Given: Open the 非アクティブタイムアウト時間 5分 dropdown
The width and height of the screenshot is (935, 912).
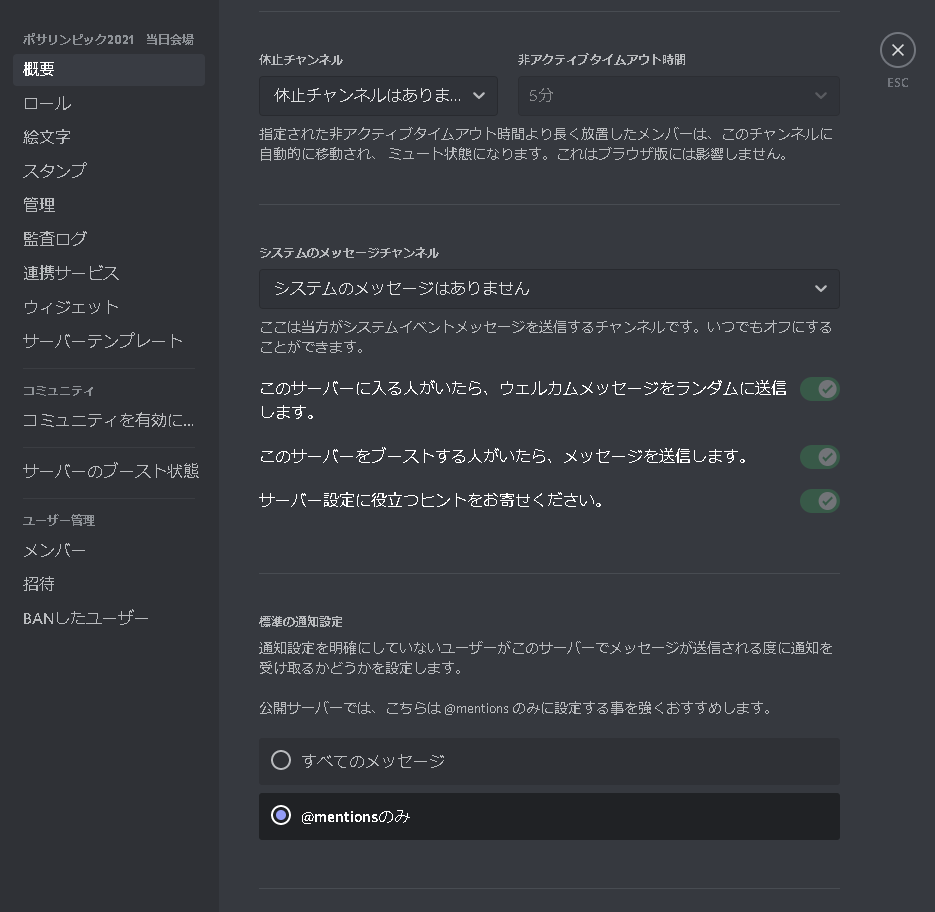Looking at the screenshot, I should point(679,96).
